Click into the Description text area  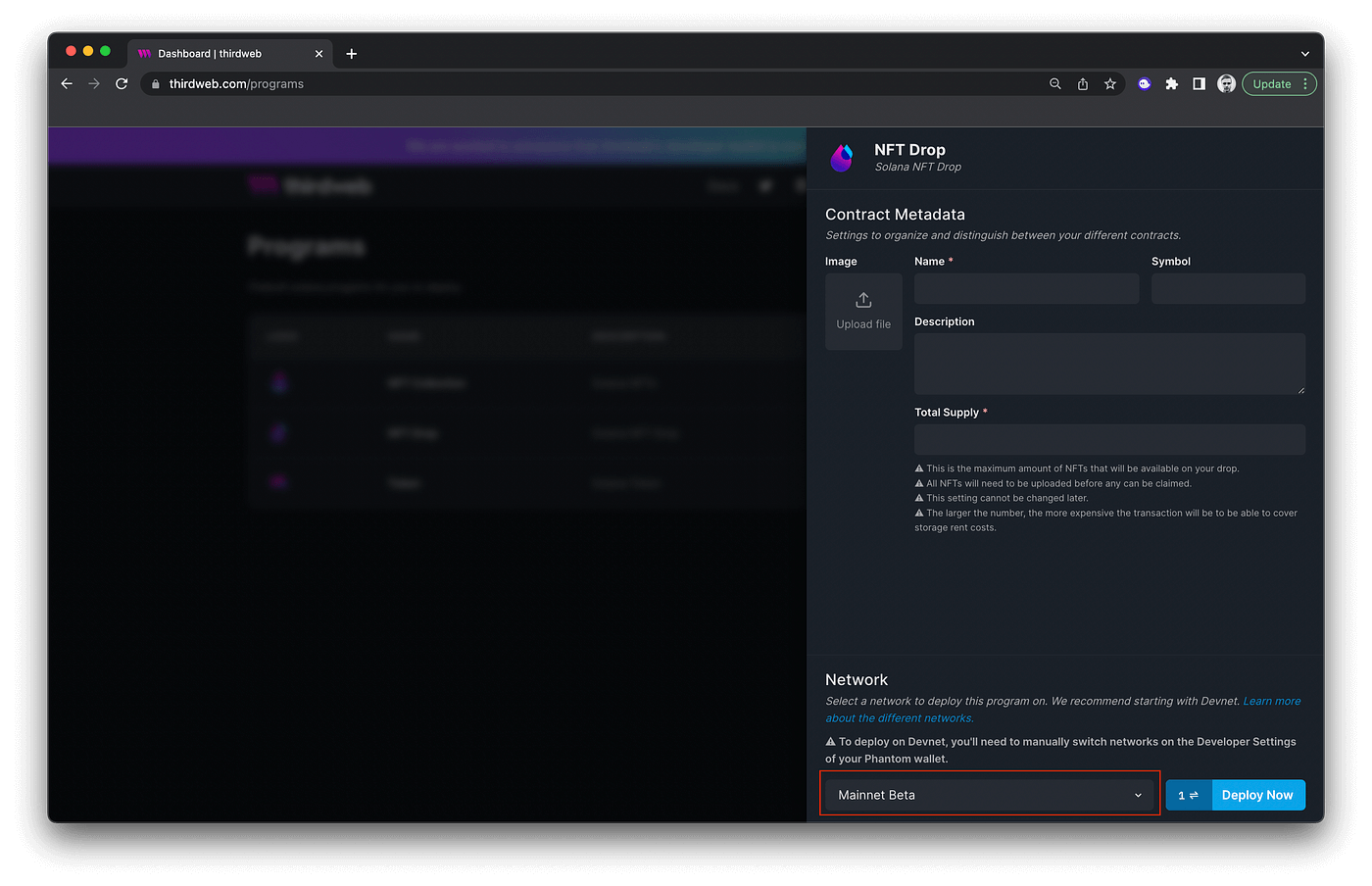click(1109, 364)
